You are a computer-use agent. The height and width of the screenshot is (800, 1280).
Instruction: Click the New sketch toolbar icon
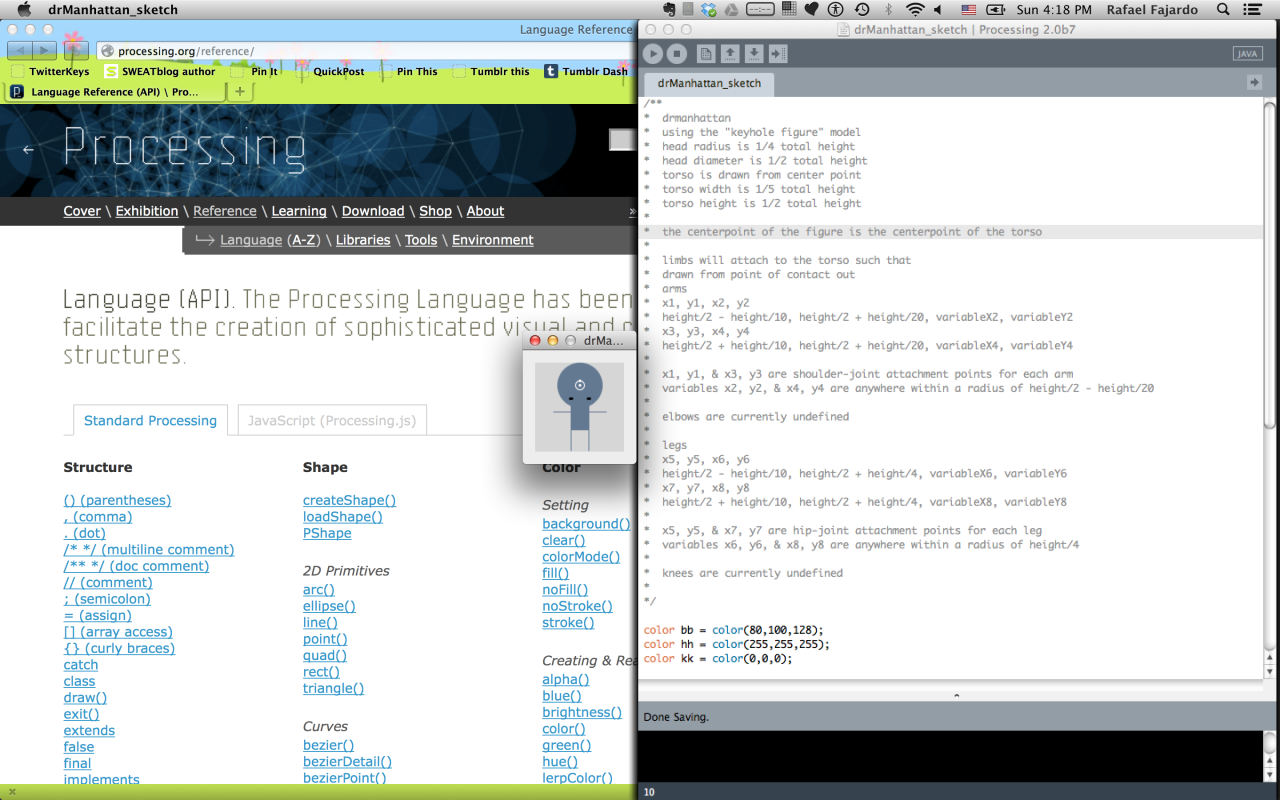pos(706,54)
